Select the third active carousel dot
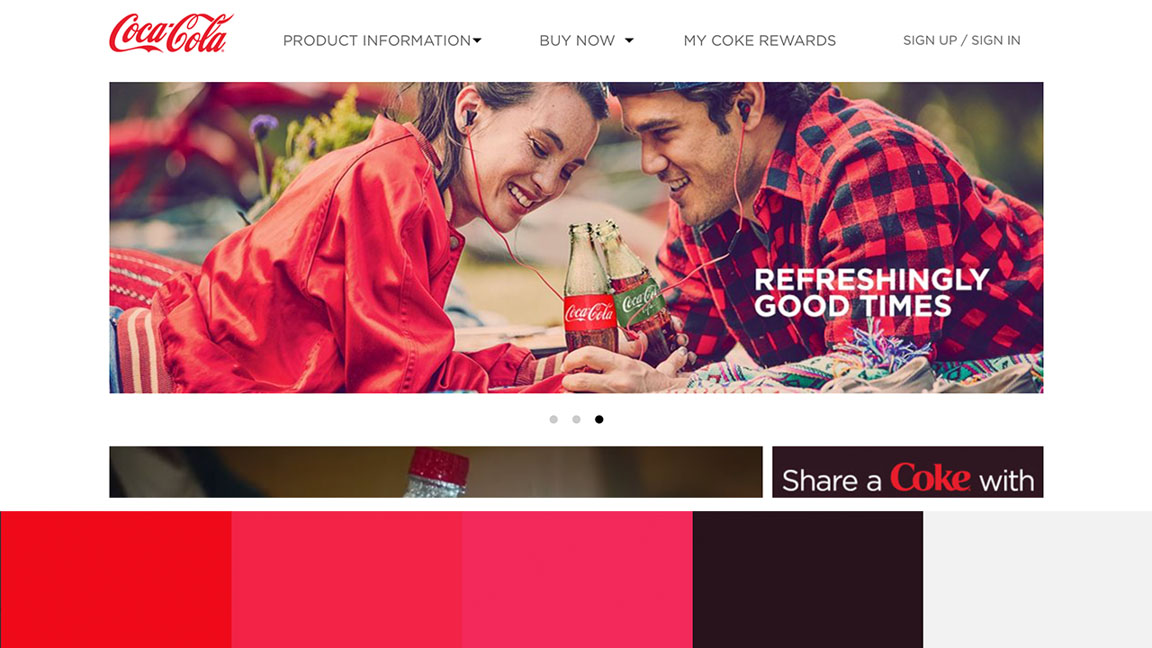This screenshot has height=648, width=1152. 599,420
